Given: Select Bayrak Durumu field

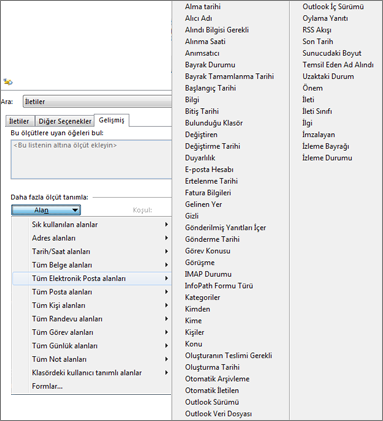Looking at the screenshot, I should tap(210, 65).
